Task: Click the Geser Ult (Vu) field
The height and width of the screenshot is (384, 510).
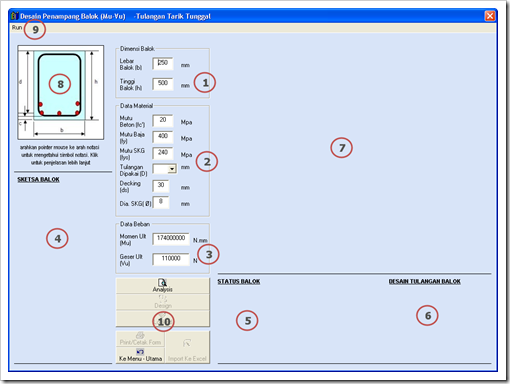Action: [171, 259]
